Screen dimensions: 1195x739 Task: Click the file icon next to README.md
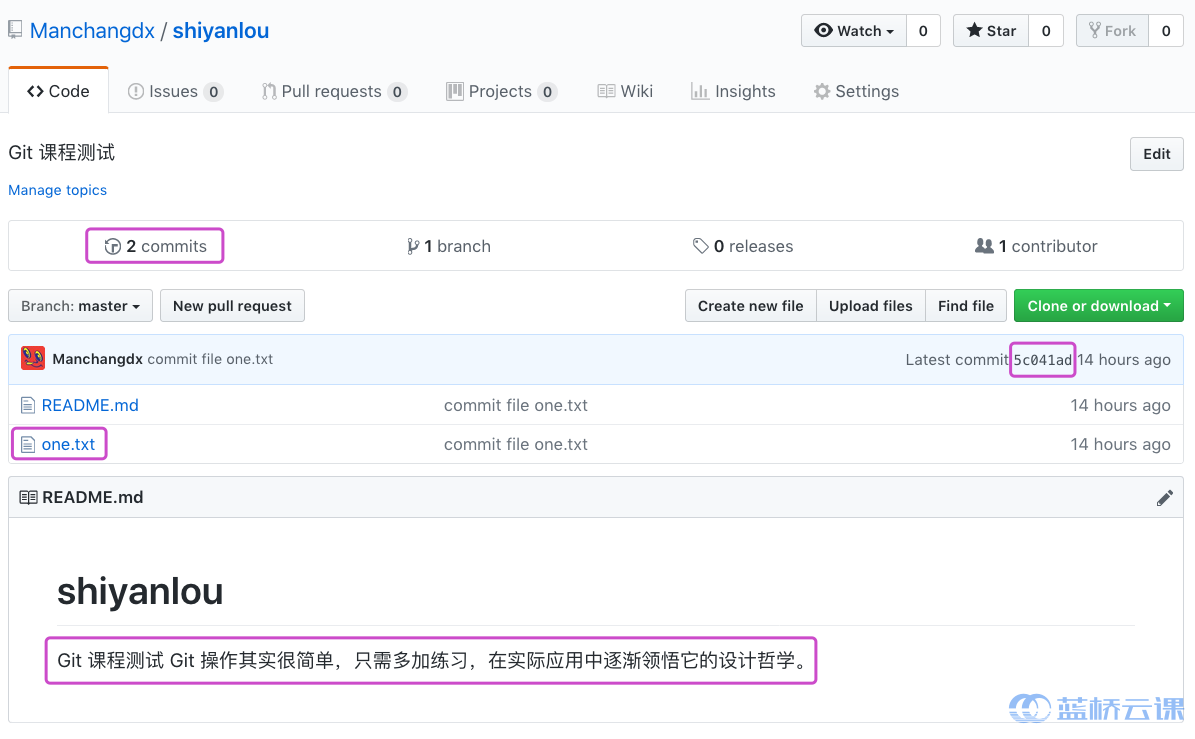click(27, 405)
